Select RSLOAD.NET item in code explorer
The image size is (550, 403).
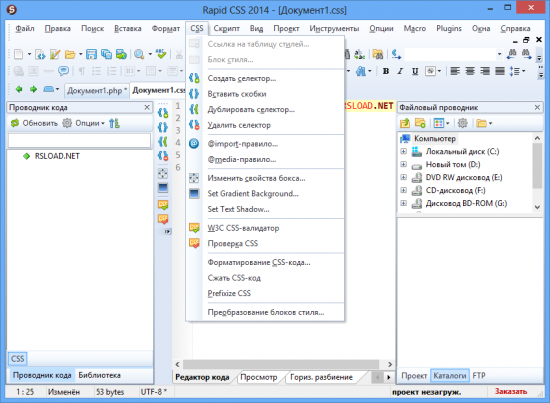(57, 156)
